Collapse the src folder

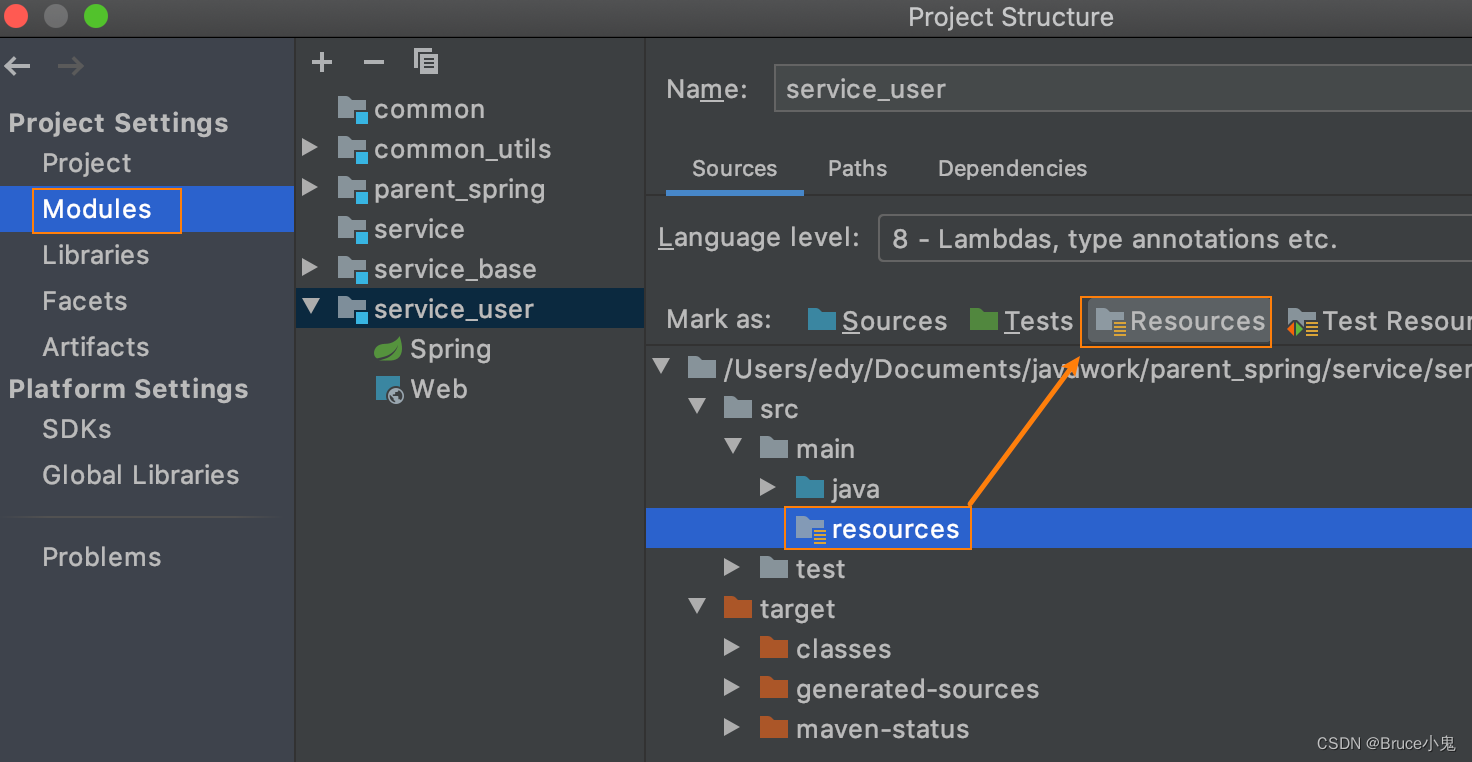point(697,407)
